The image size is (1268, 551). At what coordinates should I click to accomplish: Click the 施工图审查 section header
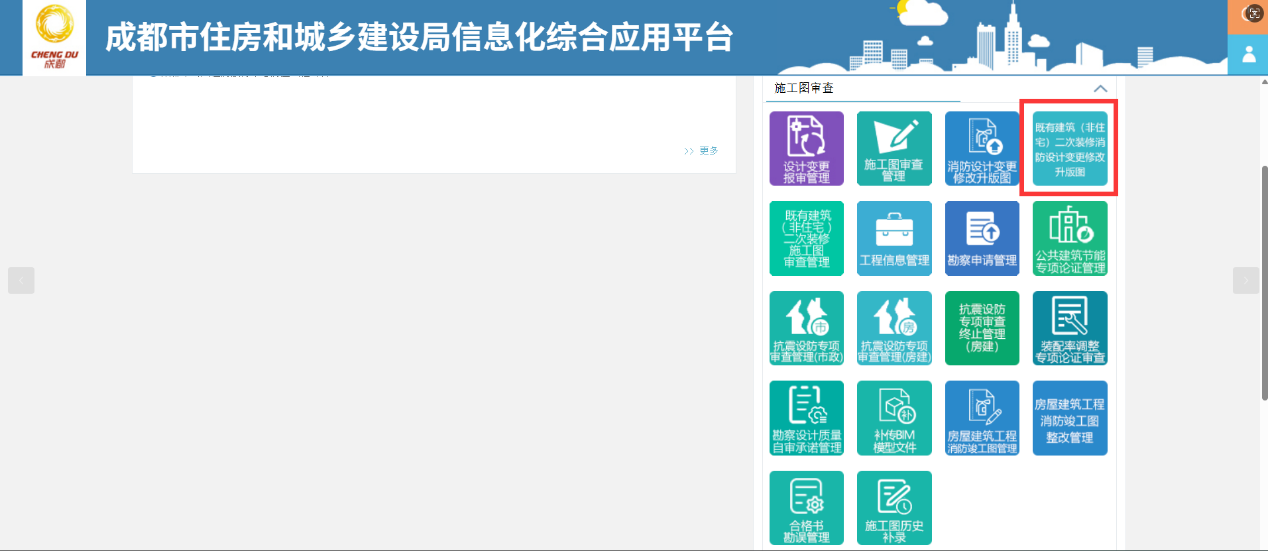click(804, 88)
